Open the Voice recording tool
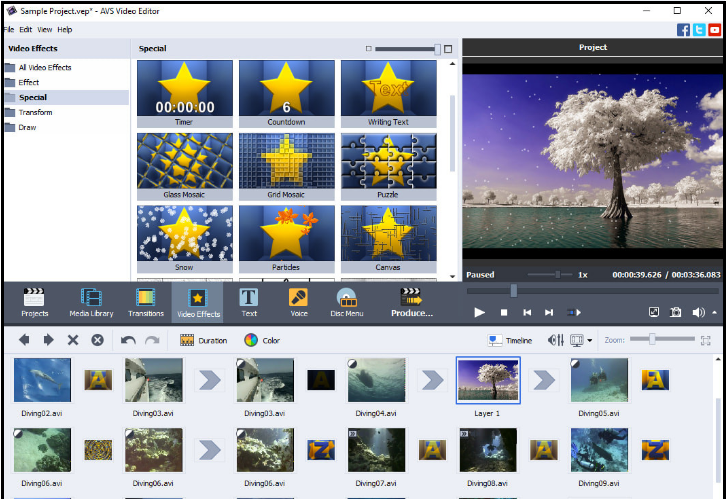The image size is (727, 499). click(298, 302)
